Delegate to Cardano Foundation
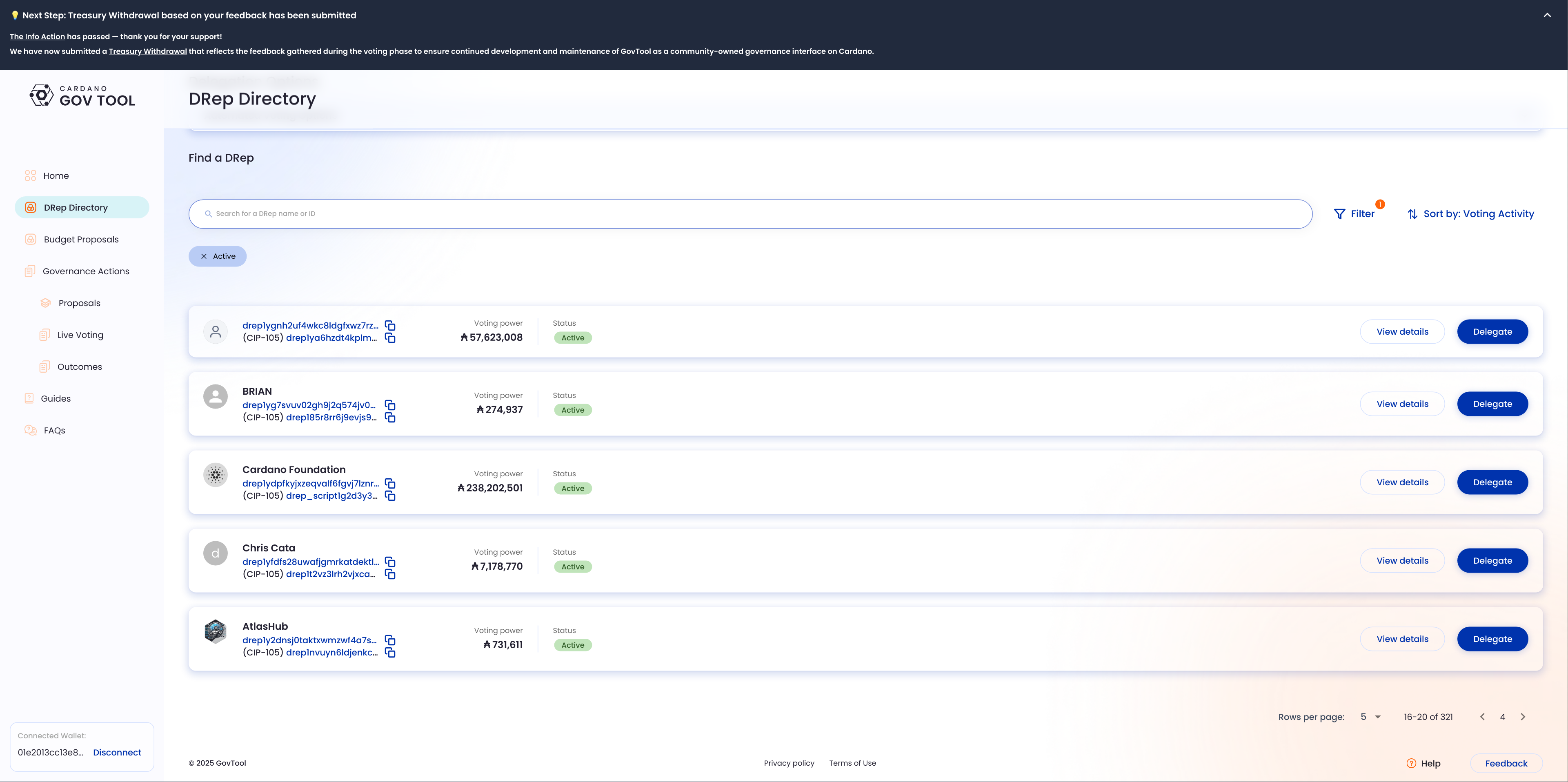Image resolution: width=1568 pixels, height=782 pixels. (1492, 482)
